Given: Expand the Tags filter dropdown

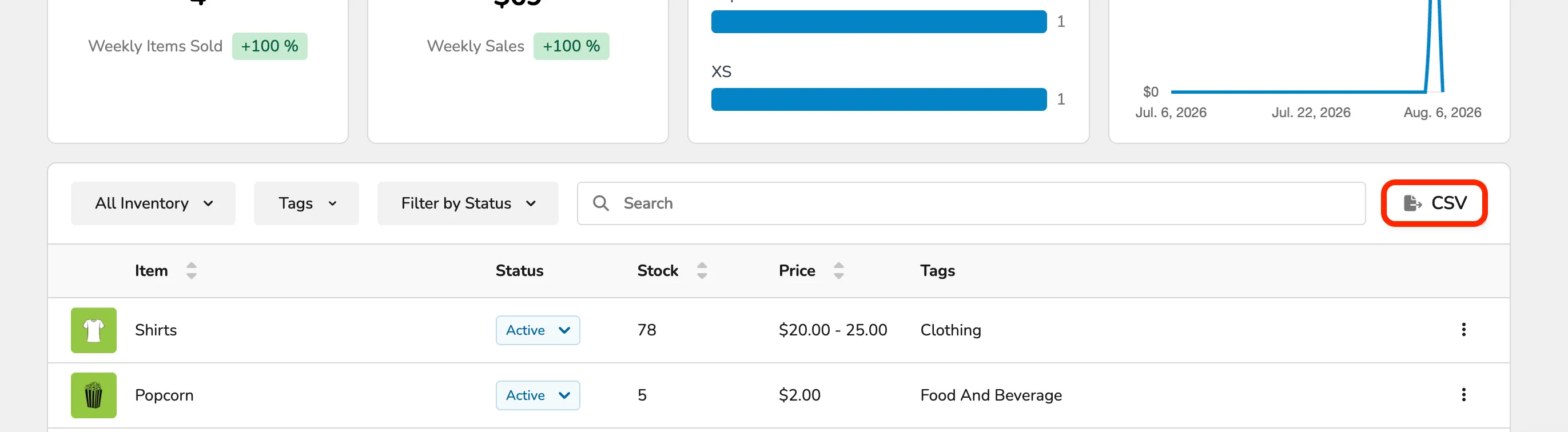Looking at the screenshot, I should click(306, 203).
